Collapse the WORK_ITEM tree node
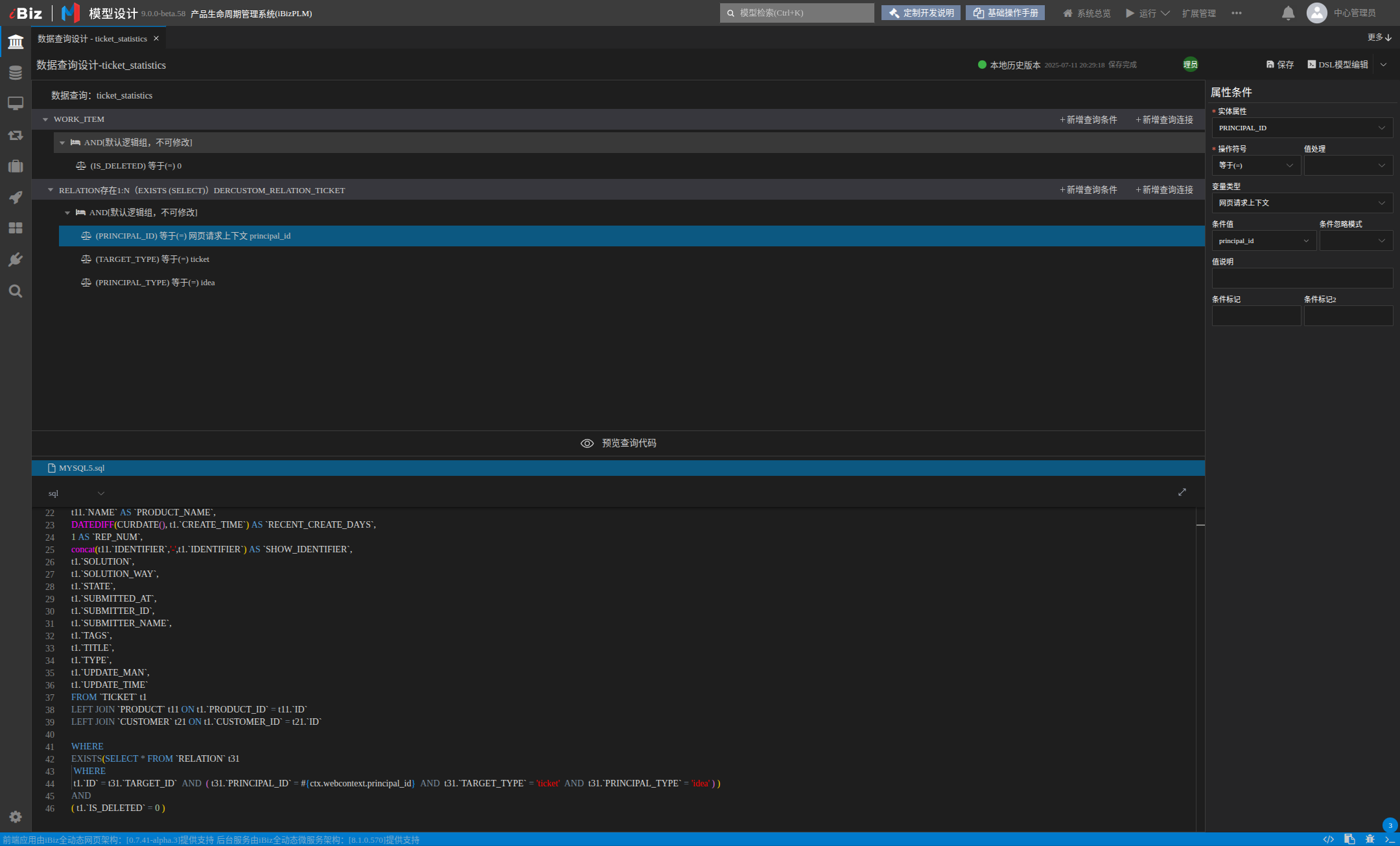Image resolution: width=1400 pixels, height=846 pixels. click(x=45, y=120)
